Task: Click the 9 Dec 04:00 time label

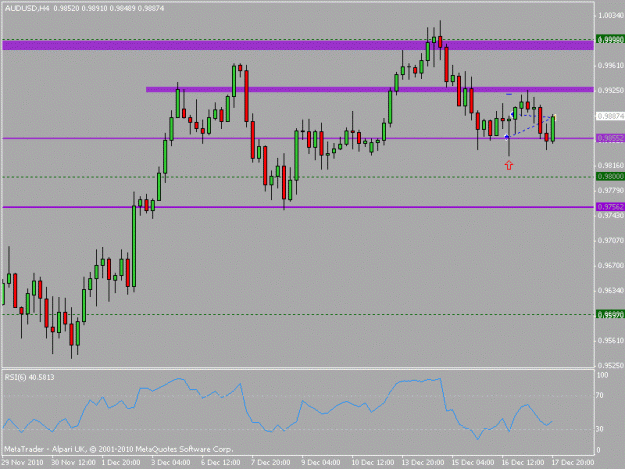Action: tap(321, 463)
